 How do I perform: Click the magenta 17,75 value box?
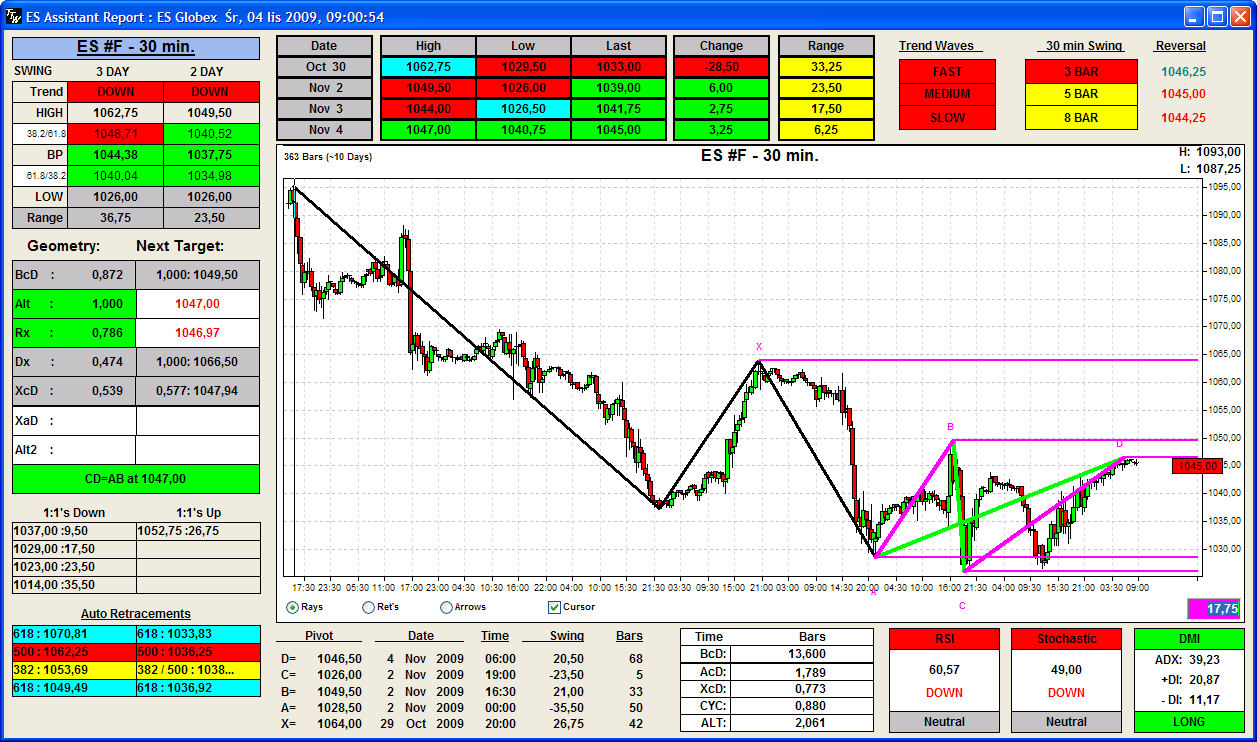(1213, 608)
